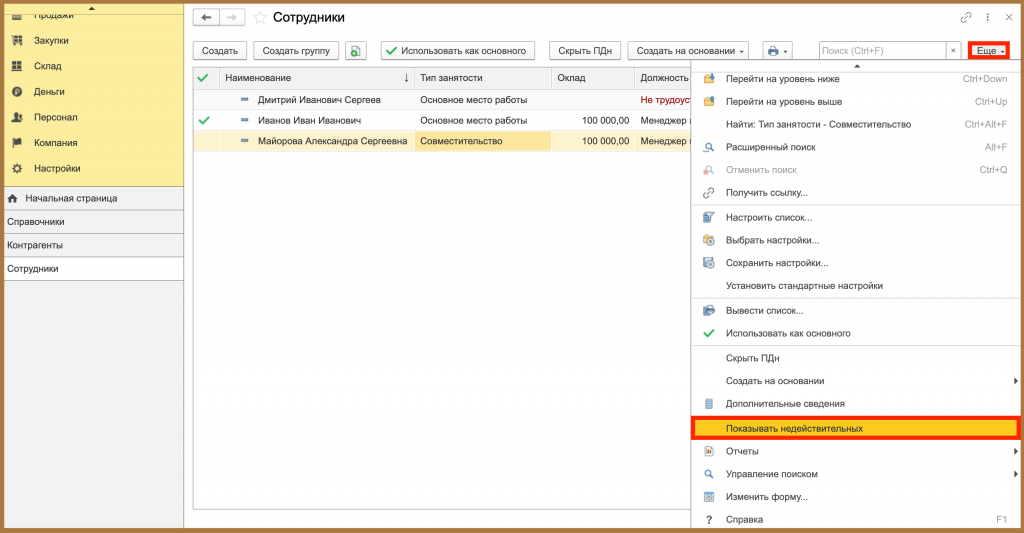This screenshot has width=1024, height=533.
Task: Click the Тип занятости column header
Action: tap(483, 78)
